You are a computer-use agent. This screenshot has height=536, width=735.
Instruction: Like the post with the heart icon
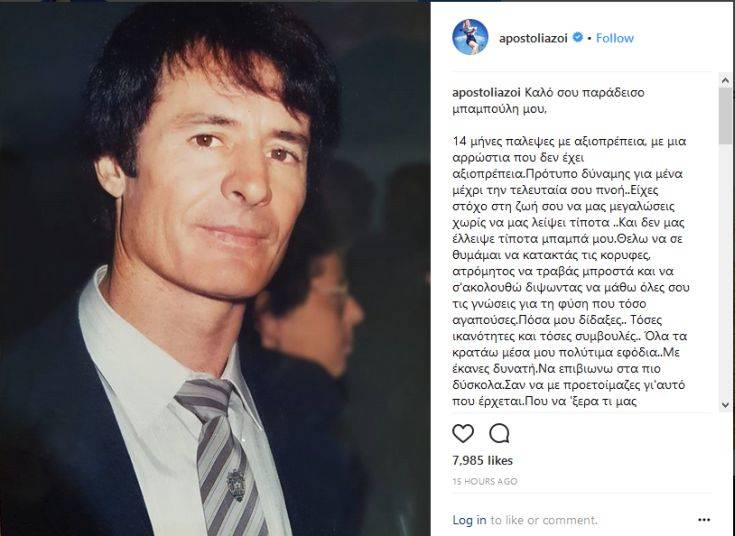pyautogui.click(x=463, y=433)
